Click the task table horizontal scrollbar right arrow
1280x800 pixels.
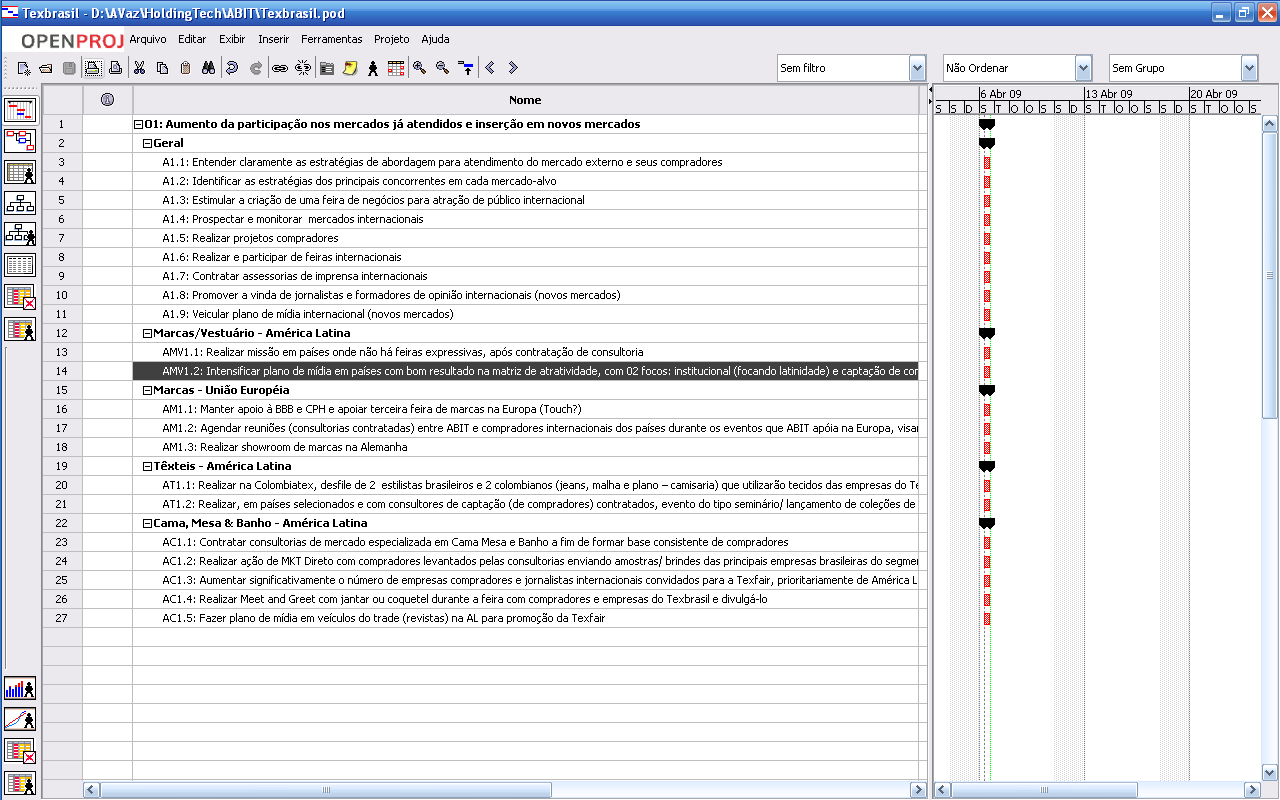pos(918,790)
